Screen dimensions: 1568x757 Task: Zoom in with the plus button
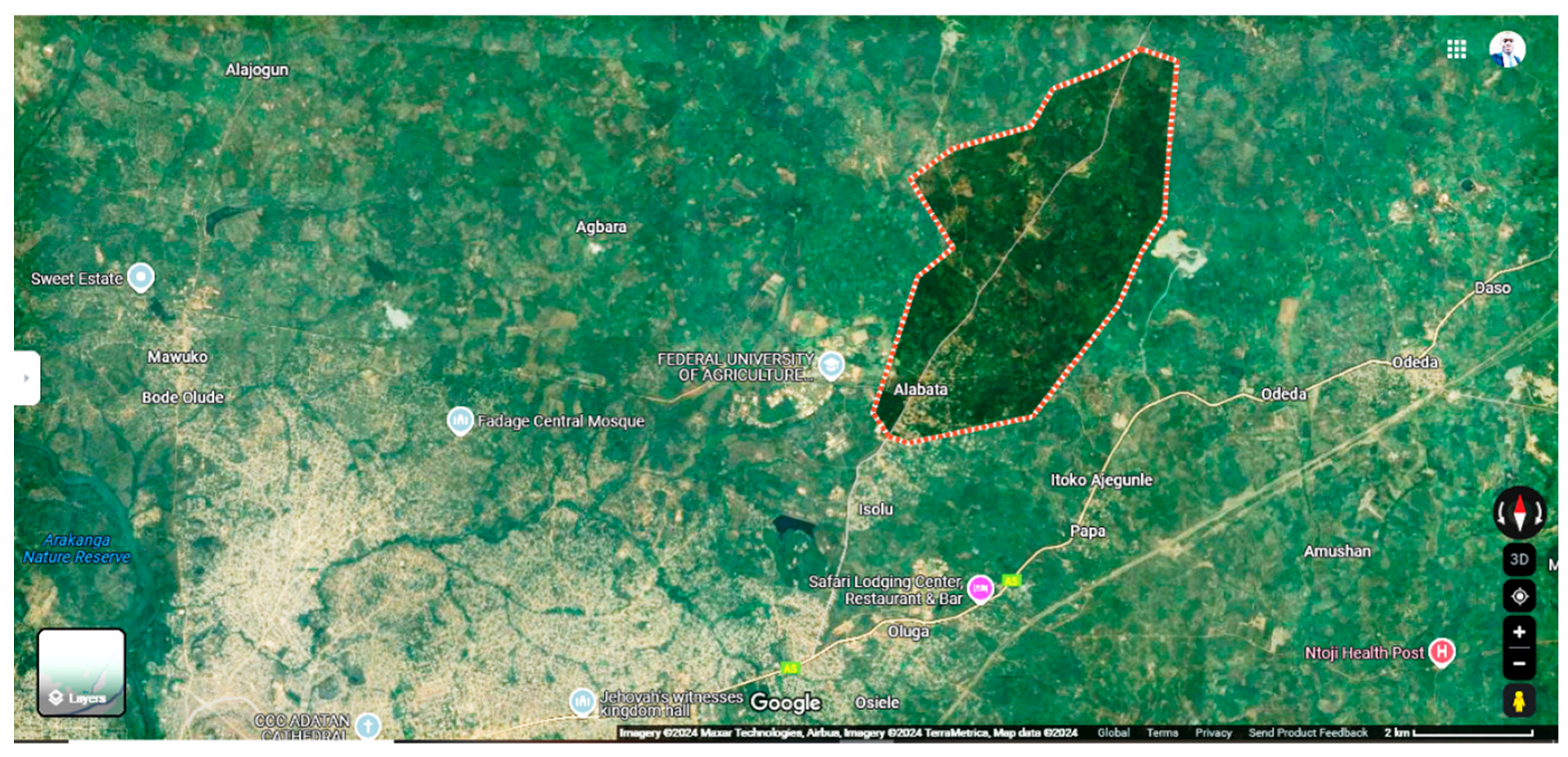pyautogui.click(x=1519, y=632)
